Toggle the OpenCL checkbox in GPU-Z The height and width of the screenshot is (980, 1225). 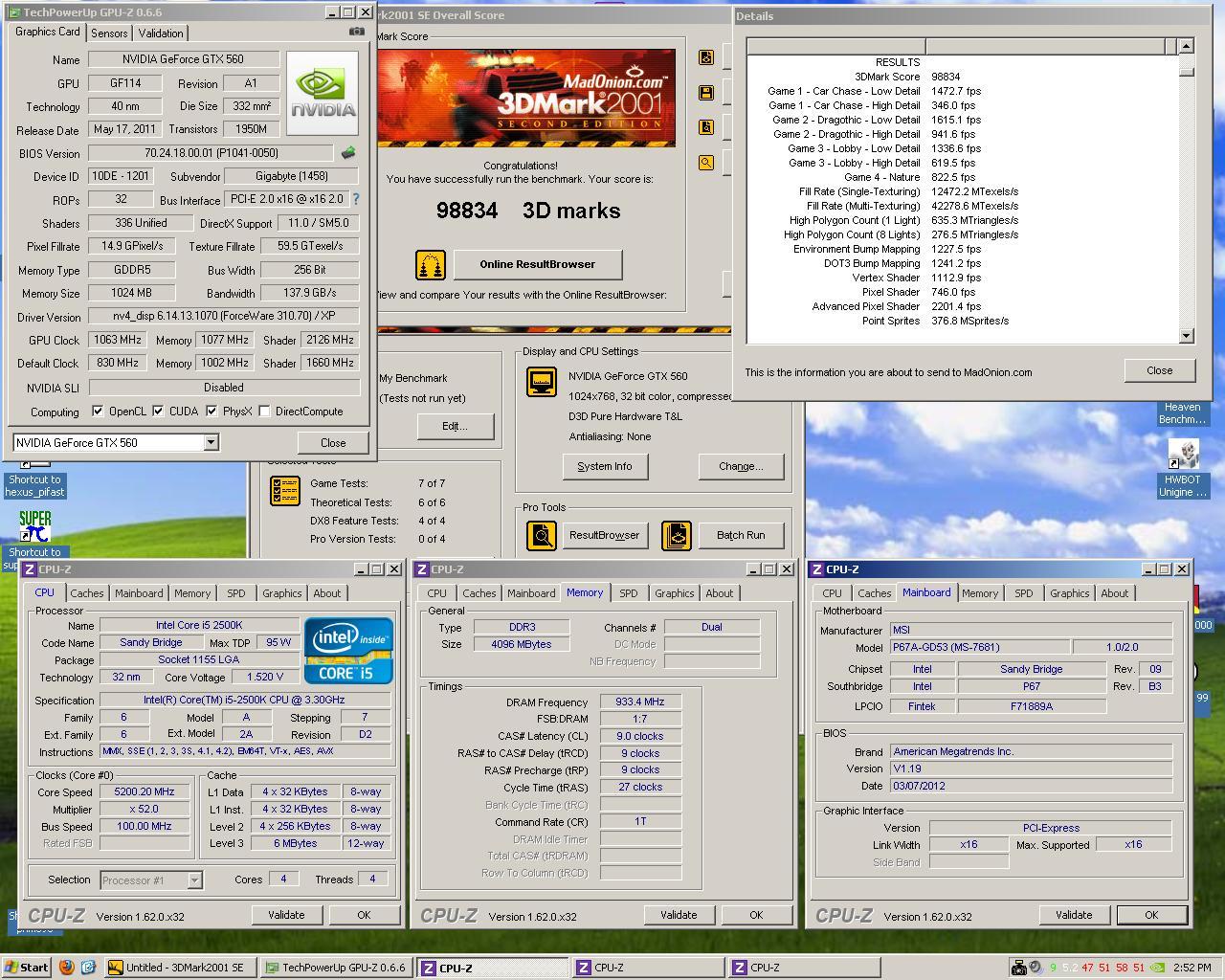coord(98,412)
